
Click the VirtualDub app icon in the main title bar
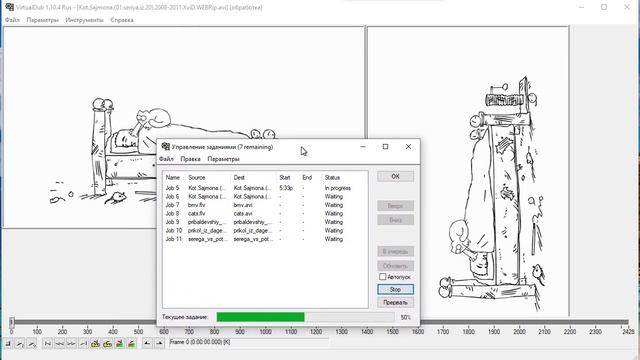point(9,7)
